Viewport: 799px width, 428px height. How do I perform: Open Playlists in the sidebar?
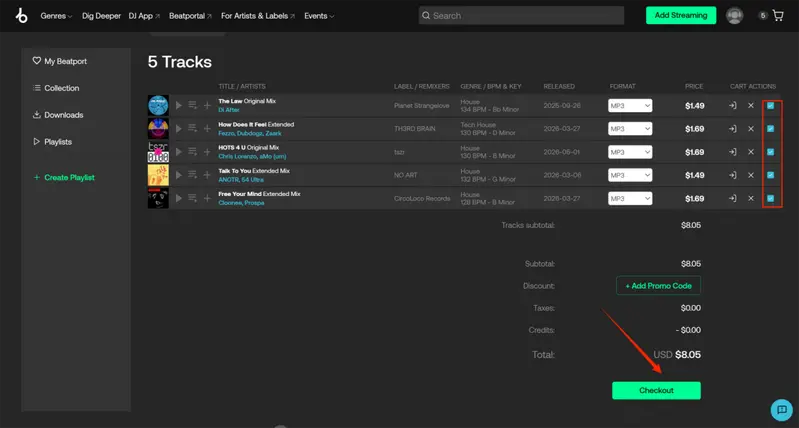[x=52, y=142]
